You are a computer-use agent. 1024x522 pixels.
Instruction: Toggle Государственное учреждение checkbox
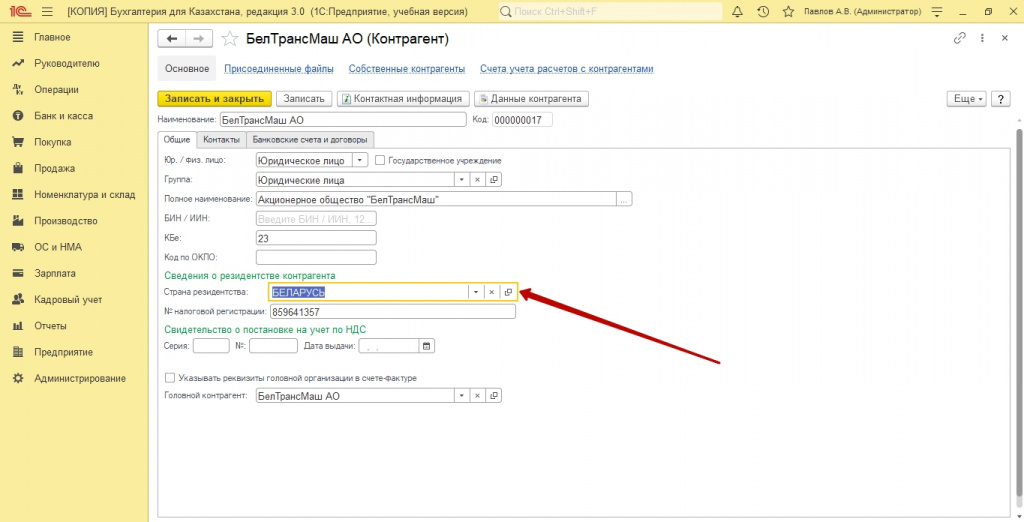point(380,160)
